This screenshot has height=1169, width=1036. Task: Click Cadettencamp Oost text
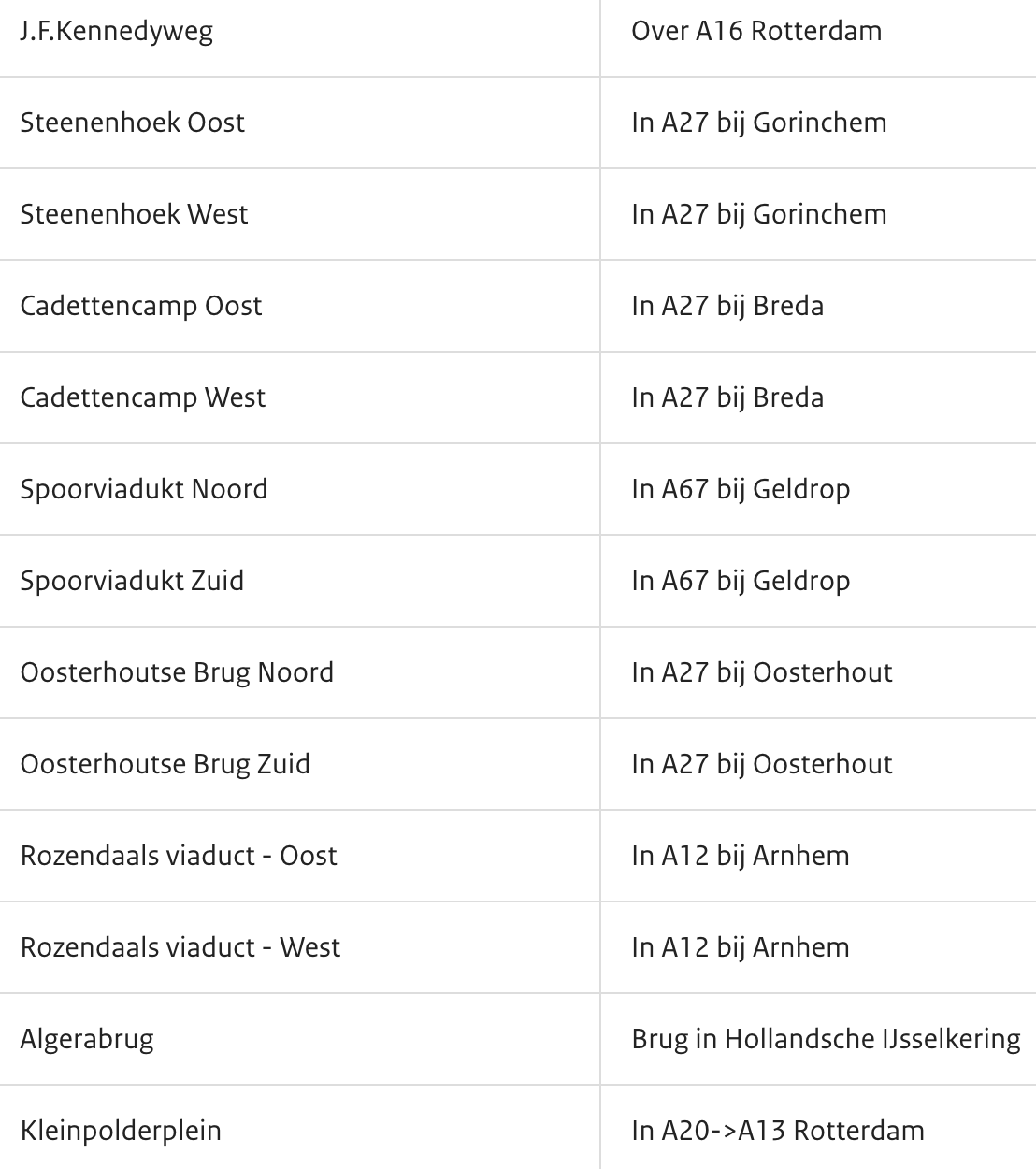pos(141,306)
